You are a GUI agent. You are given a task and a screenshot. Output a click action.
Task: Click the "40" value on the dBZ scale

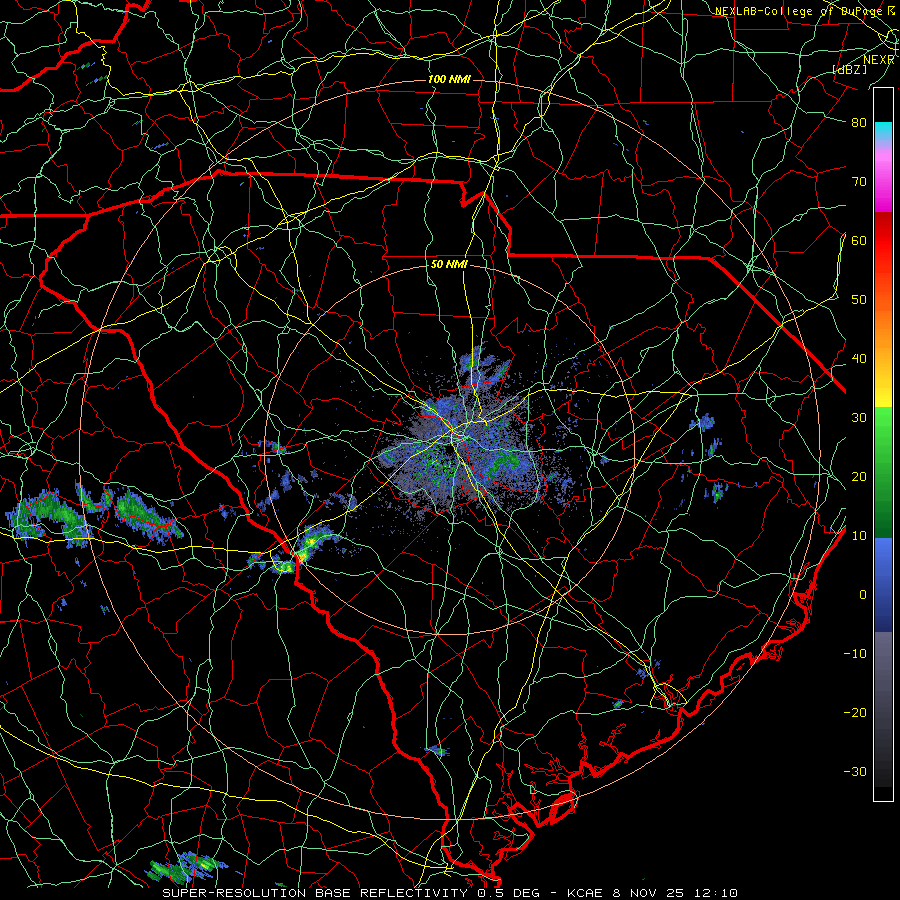[859, 359]
